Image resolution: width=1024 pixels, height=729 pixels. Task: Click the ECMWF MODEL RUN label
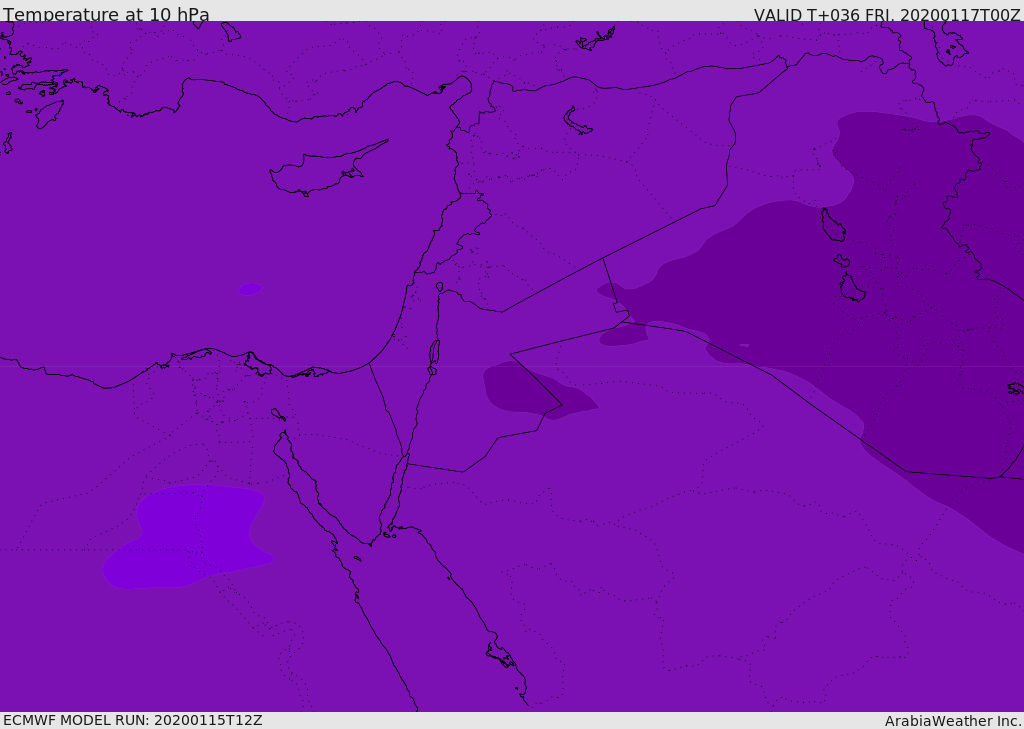(x=132, y=720)
